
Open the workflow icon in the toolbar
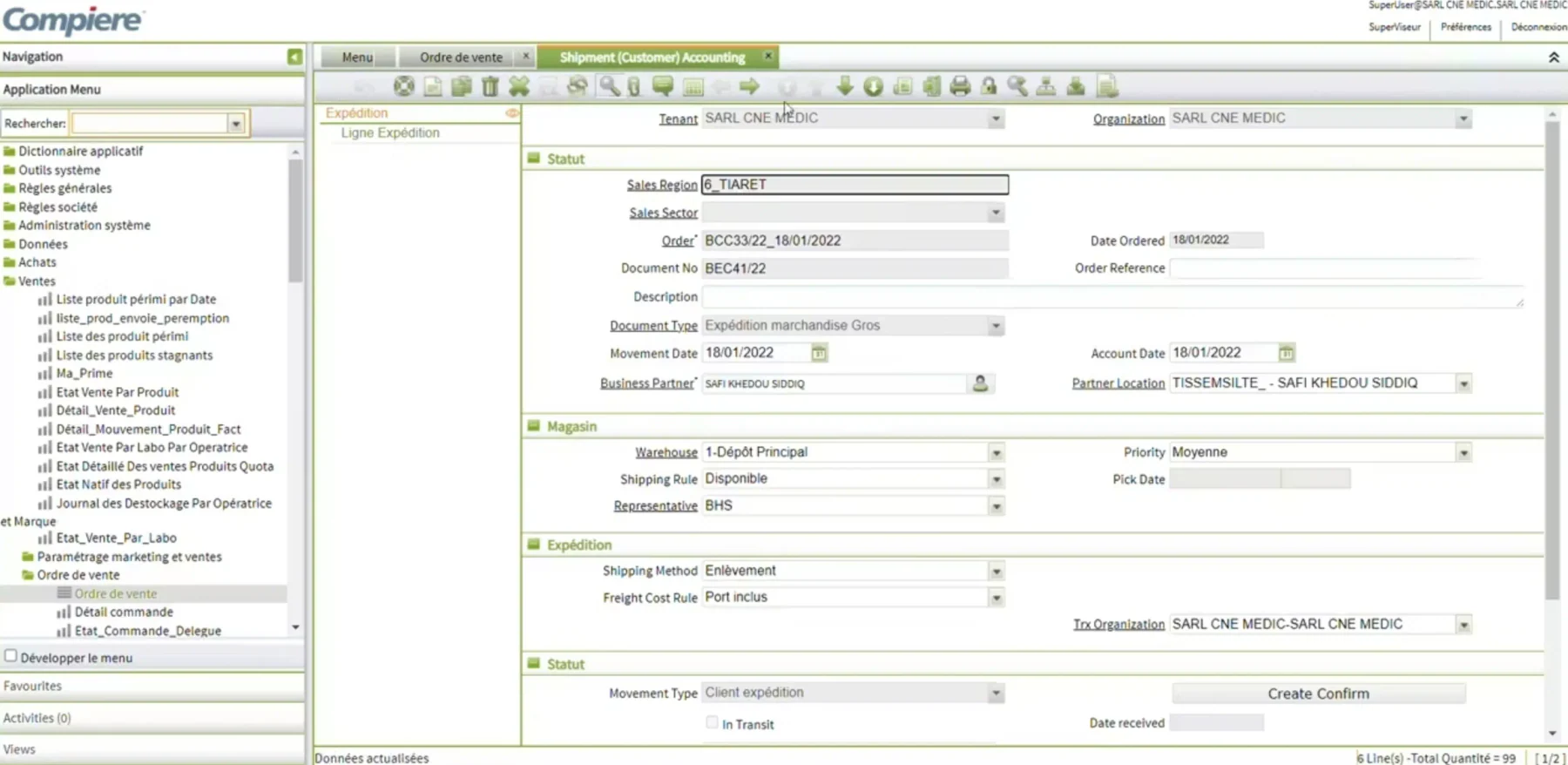pyautogui.click(x=1046, y=86)
